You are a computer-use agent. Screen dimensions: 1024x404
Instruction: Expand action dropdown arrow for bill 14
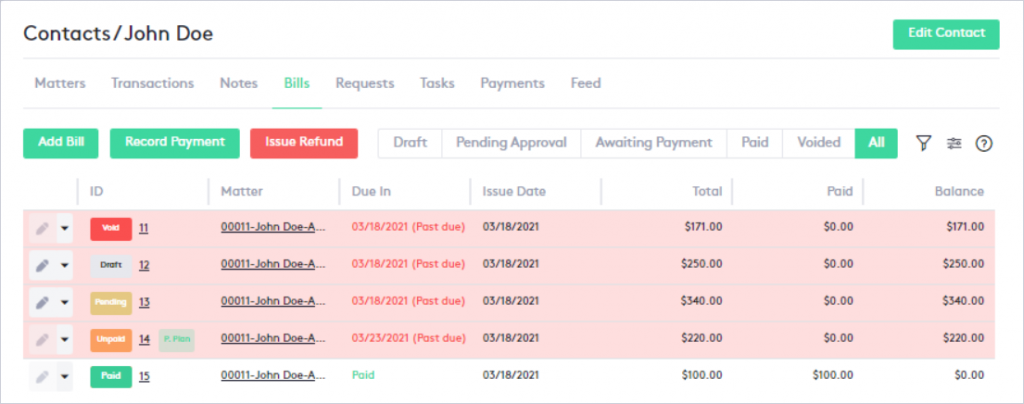click(65, 340)
